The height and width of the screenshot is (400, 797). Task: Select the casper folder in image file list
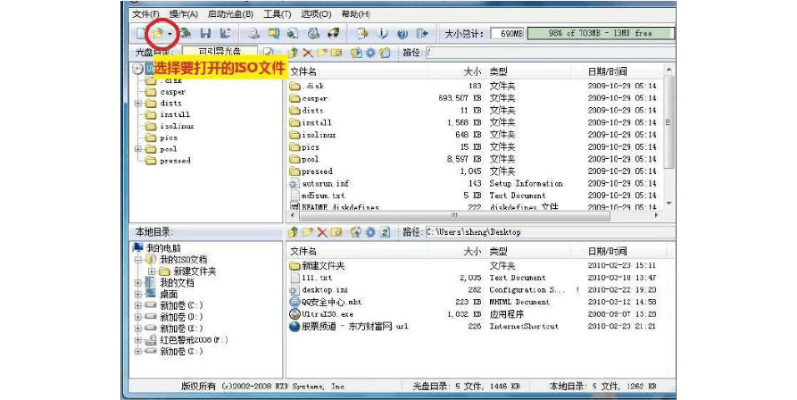315,98
